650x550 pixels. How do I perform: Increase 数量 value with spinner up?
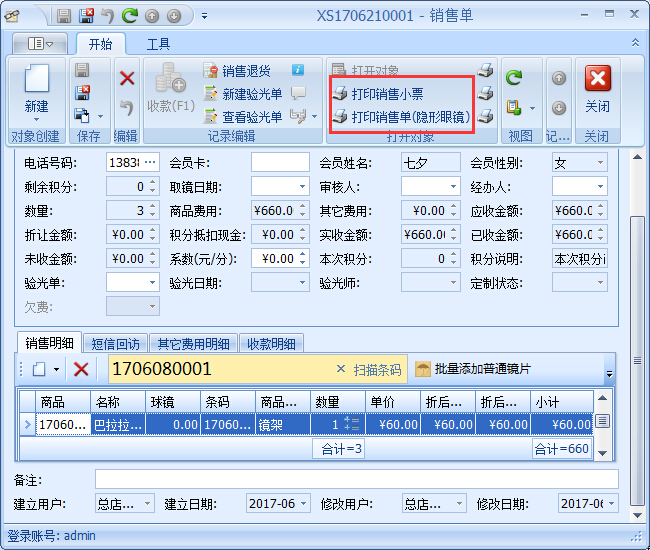(153, 206)
